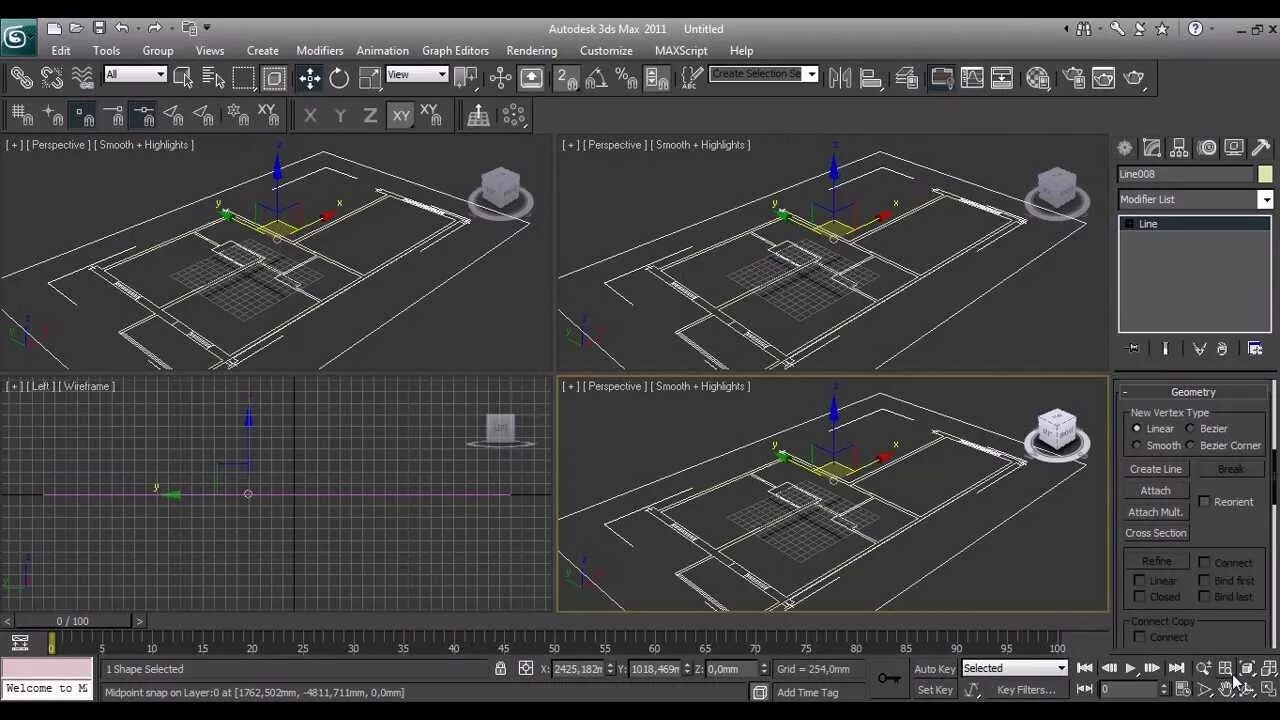Screen dimensions: 1280x720
Task: Select the Hierarchy panel icon
Action: click(x=1179, y=147)
